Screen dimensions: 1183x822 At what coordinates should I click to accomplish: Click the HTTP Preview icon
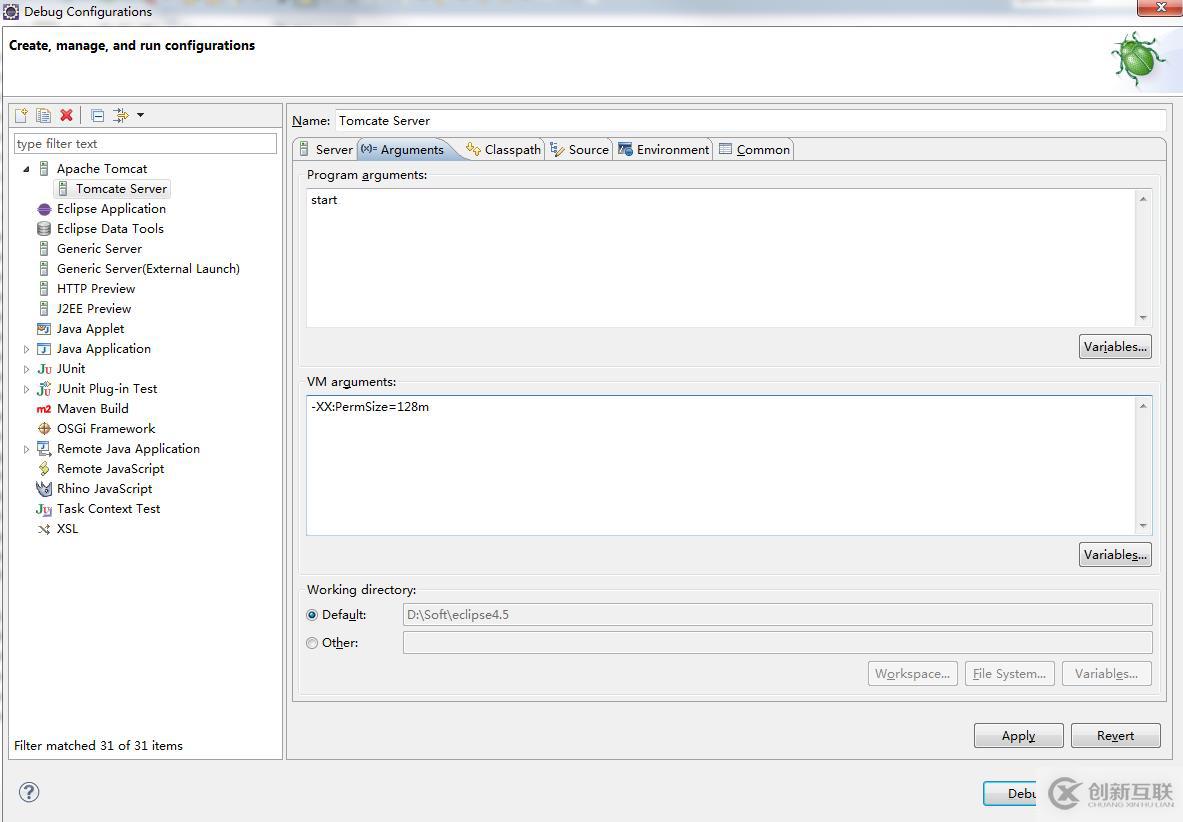(x=44, y=289)
